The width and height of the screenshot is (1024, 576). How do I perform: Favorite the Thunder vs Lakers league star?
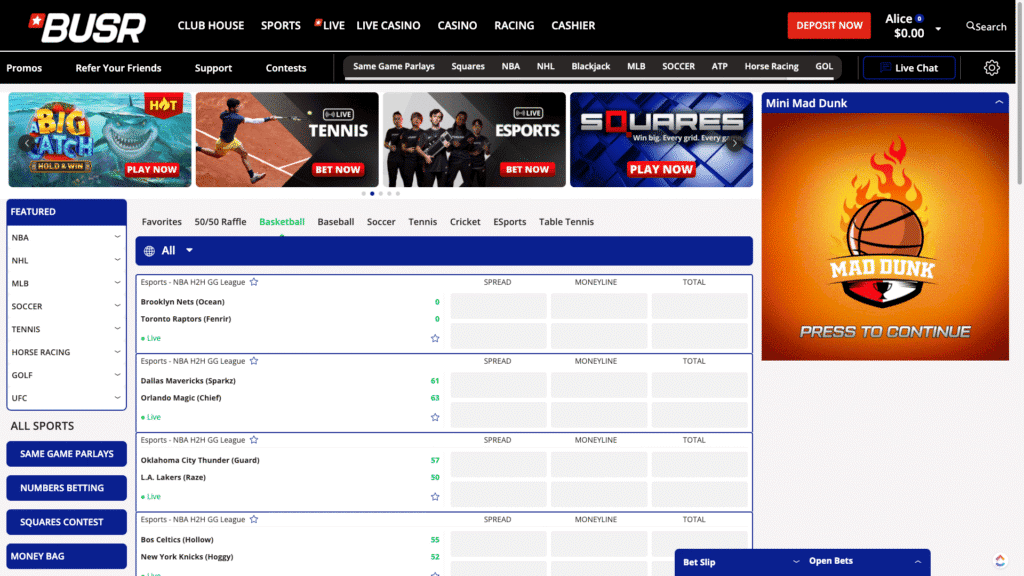(254, 440)
